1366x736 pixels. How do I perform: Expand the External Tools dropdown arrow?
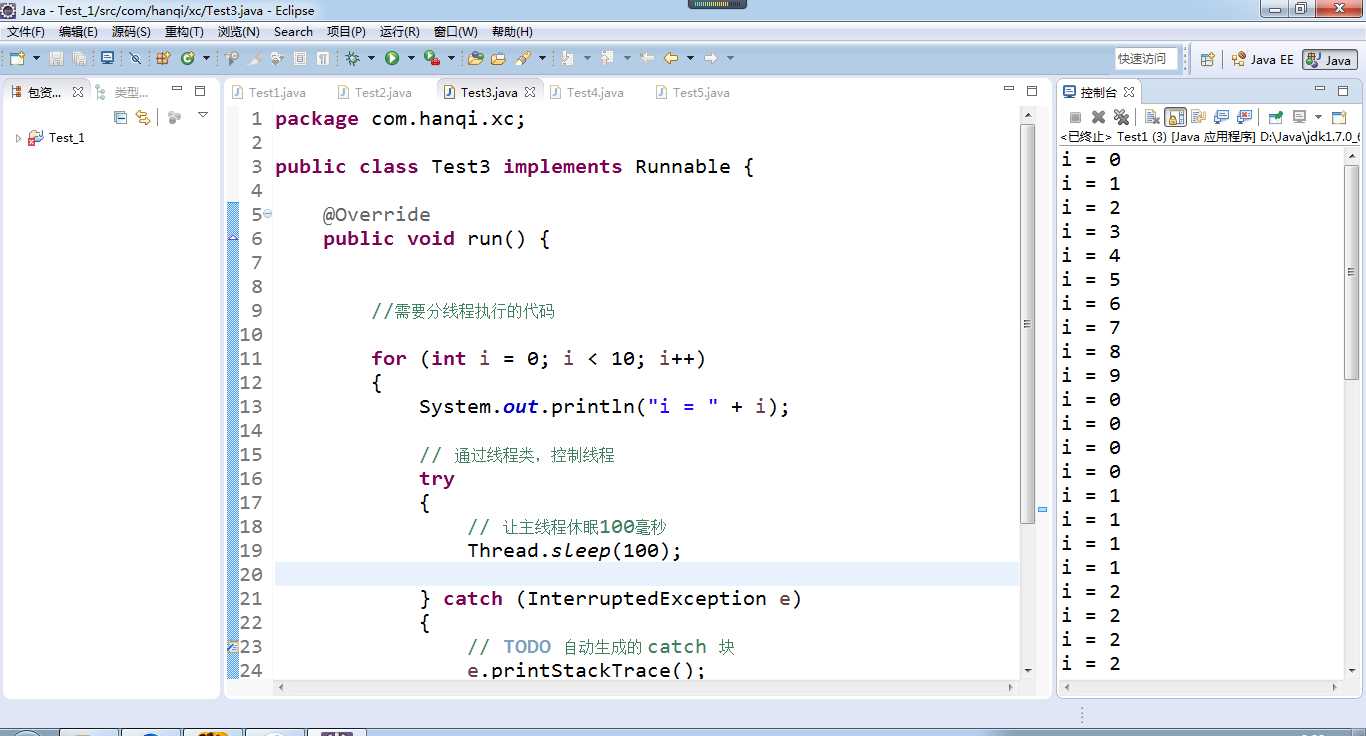(x=451, y=59)
